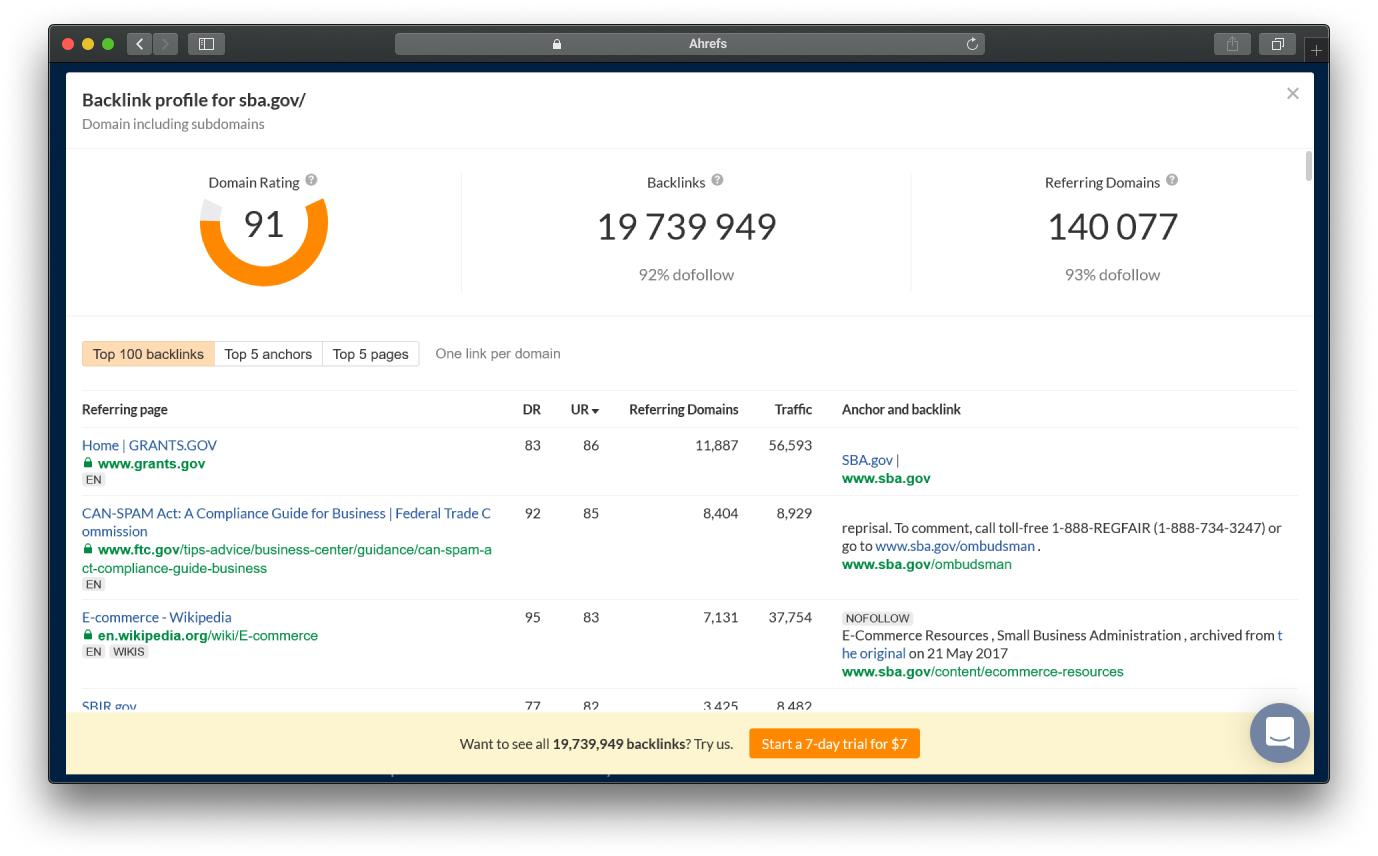Show the tab overview icon
Viewport: 1378px width, 856px height.
[1278, 44]
